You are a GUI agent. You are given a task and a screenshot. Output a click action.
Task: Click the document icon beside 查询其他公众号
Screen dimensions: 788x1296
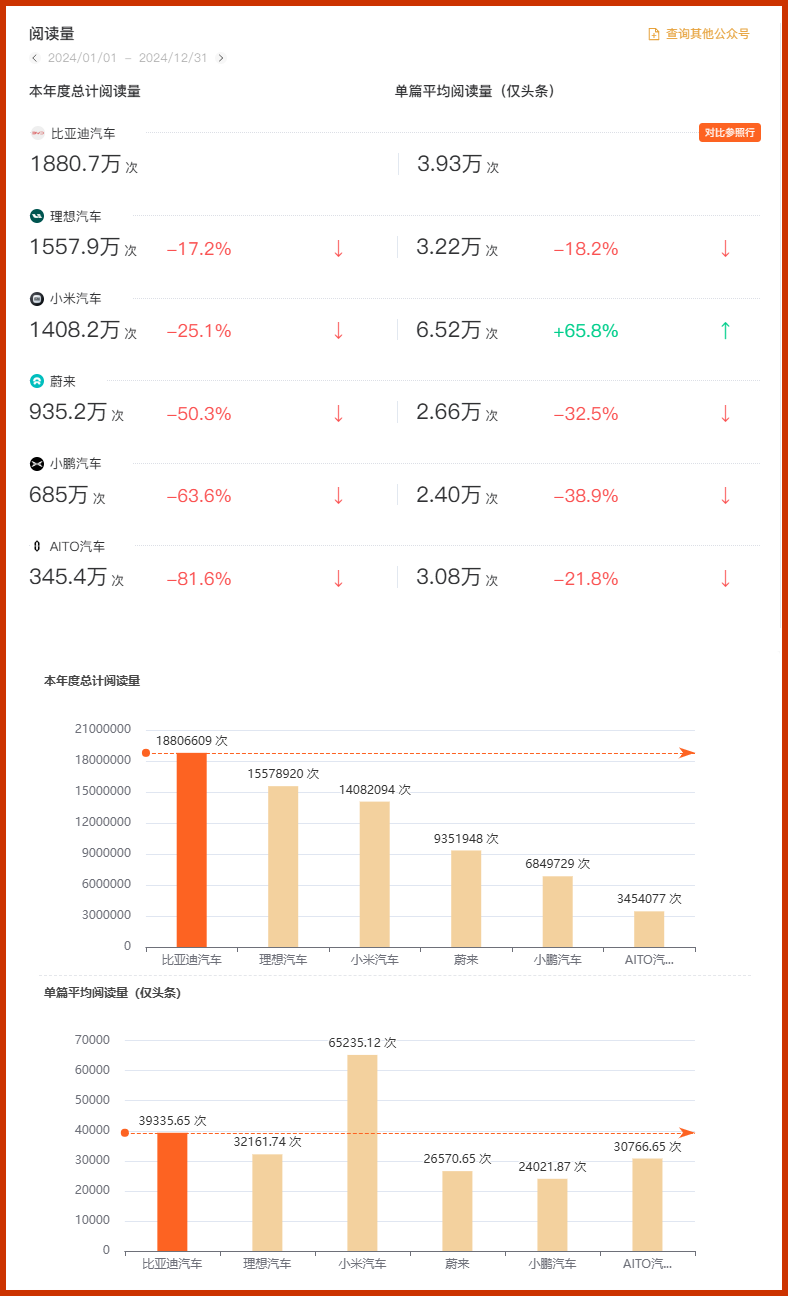click(654, 34)
